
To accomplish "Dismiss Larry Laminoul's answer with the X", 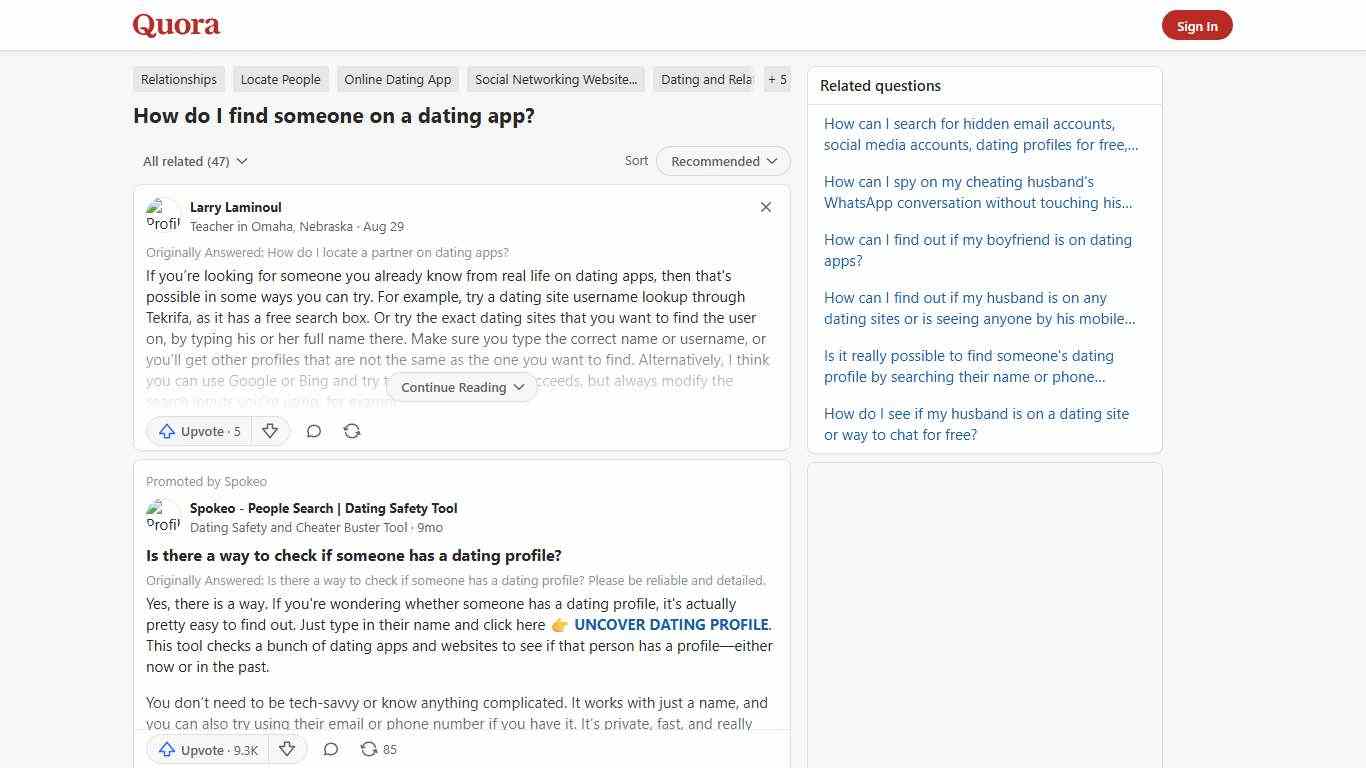I will pyautogui.click(x=765, y=207).
